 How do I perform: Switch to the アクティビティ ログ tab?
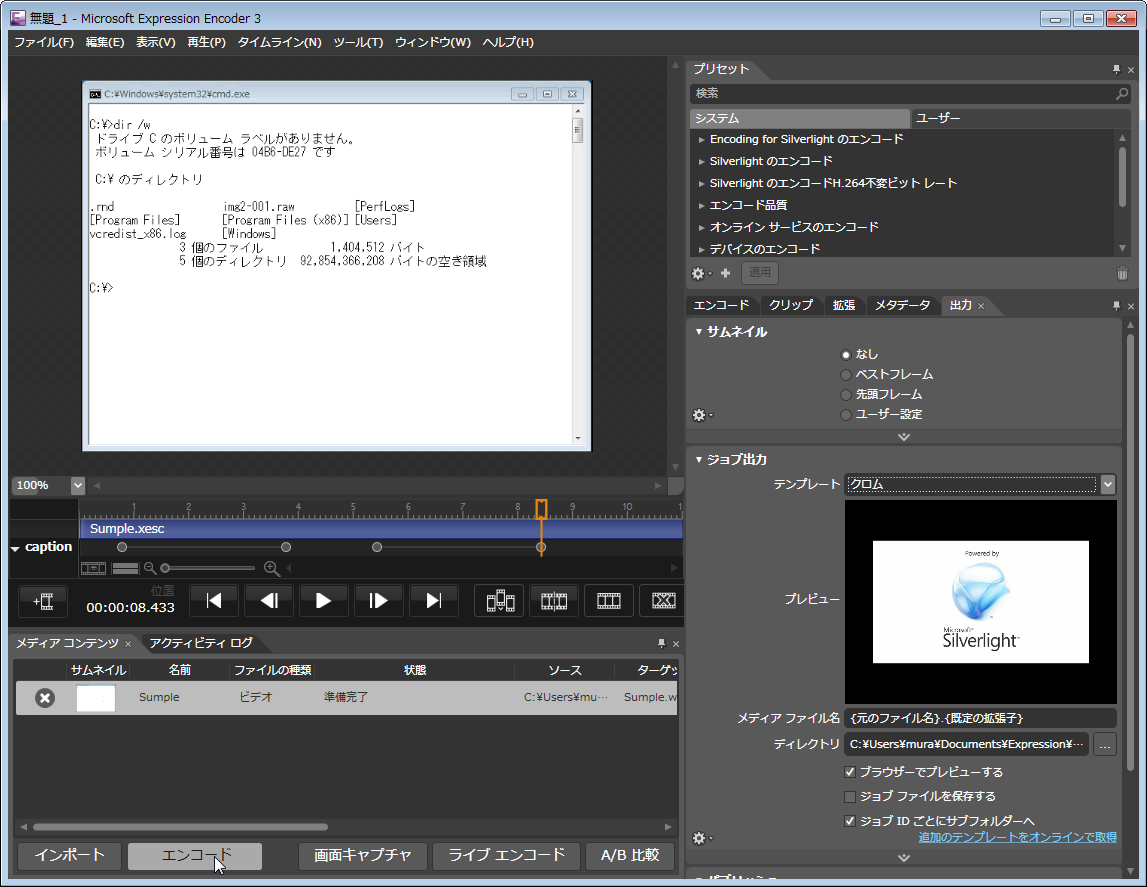201,643
